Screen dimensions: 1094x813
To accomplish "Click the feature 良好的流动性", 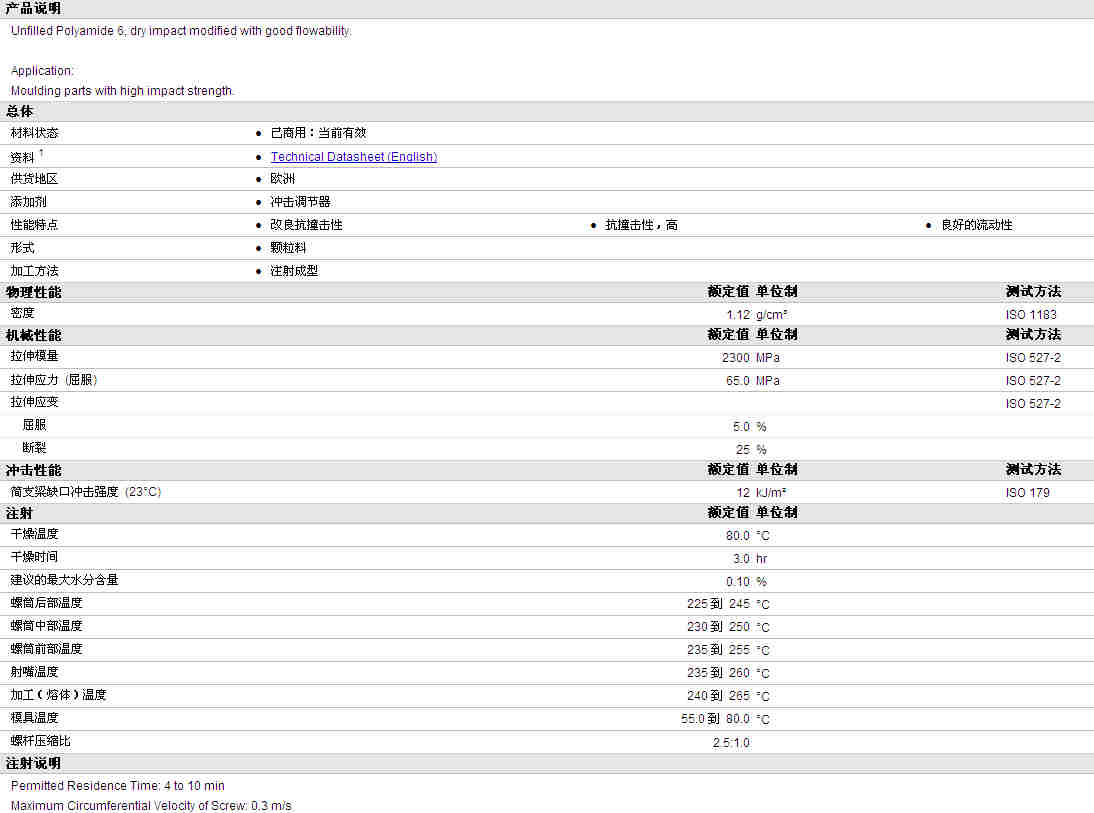I will [x=977, y=225].
